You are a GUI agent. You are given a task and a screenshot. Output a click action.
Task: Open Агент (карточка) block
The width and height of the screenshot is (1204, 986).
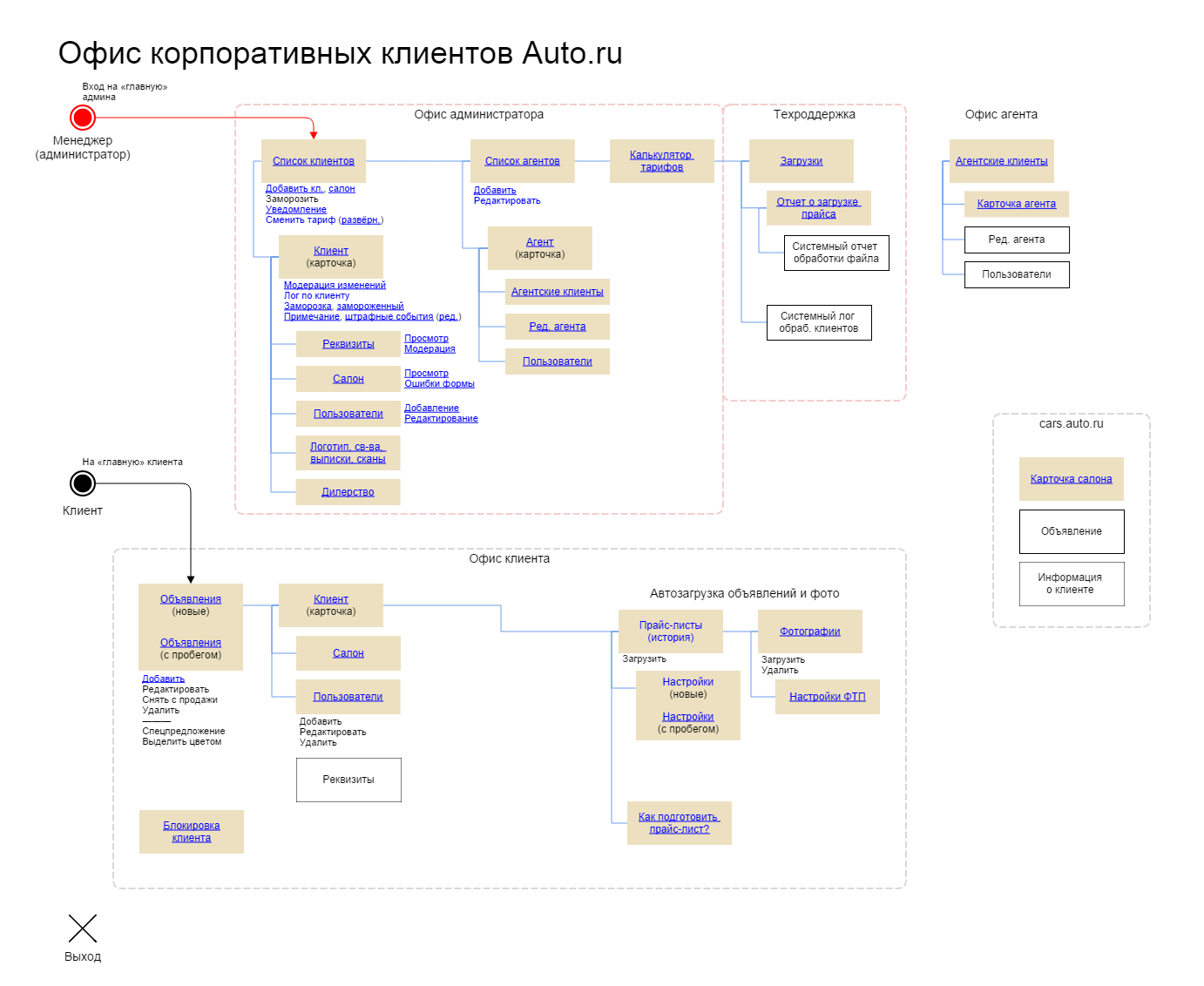click(540, 248)
